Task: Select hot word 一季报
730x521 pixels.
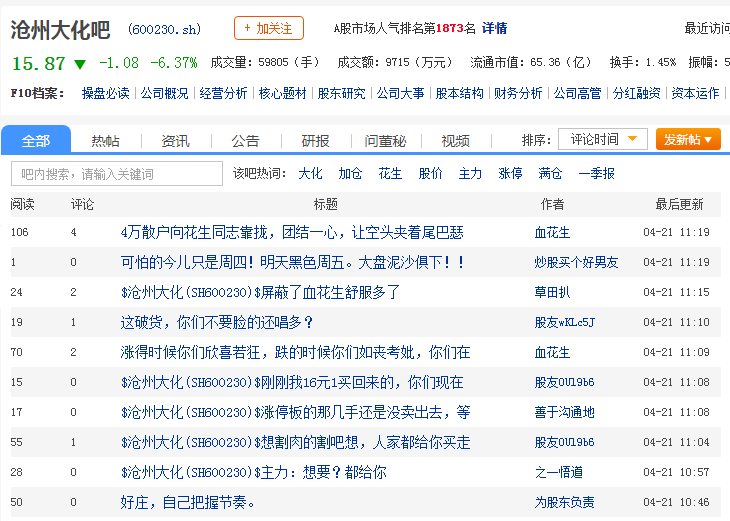Action: click(596, 174)
